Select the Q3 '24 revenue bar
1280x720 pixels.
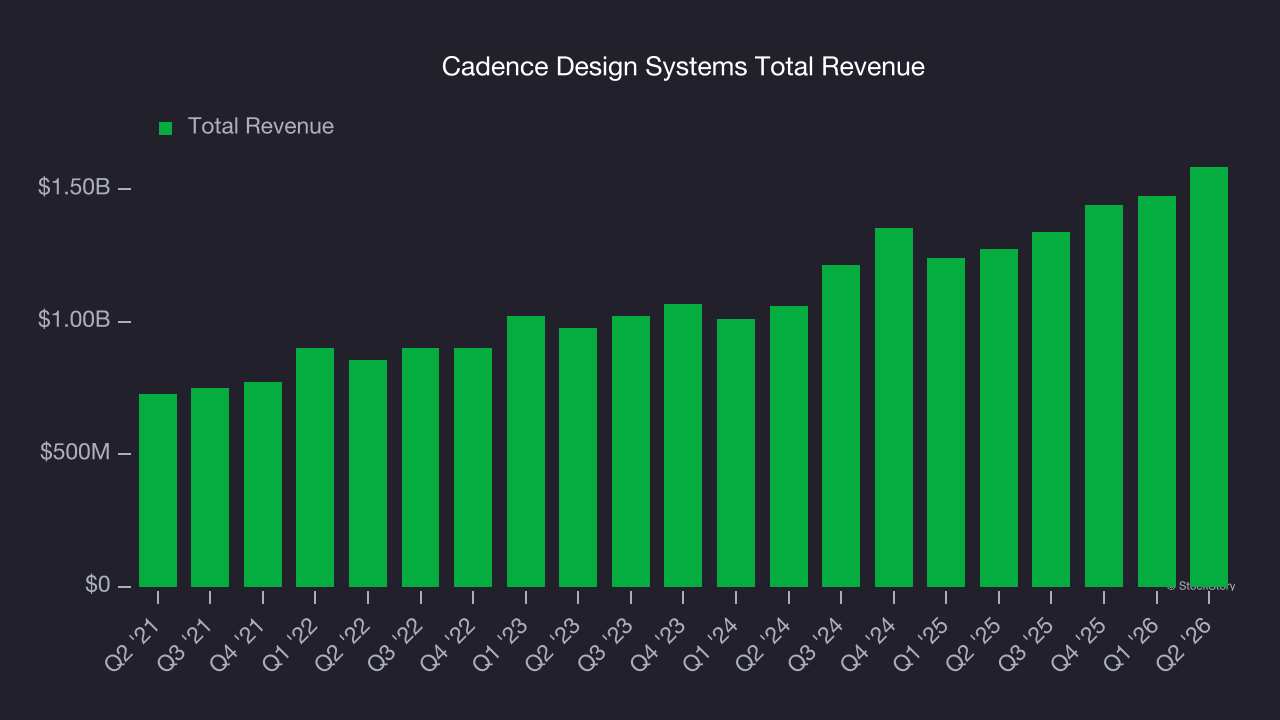click(x=841, y=426)
